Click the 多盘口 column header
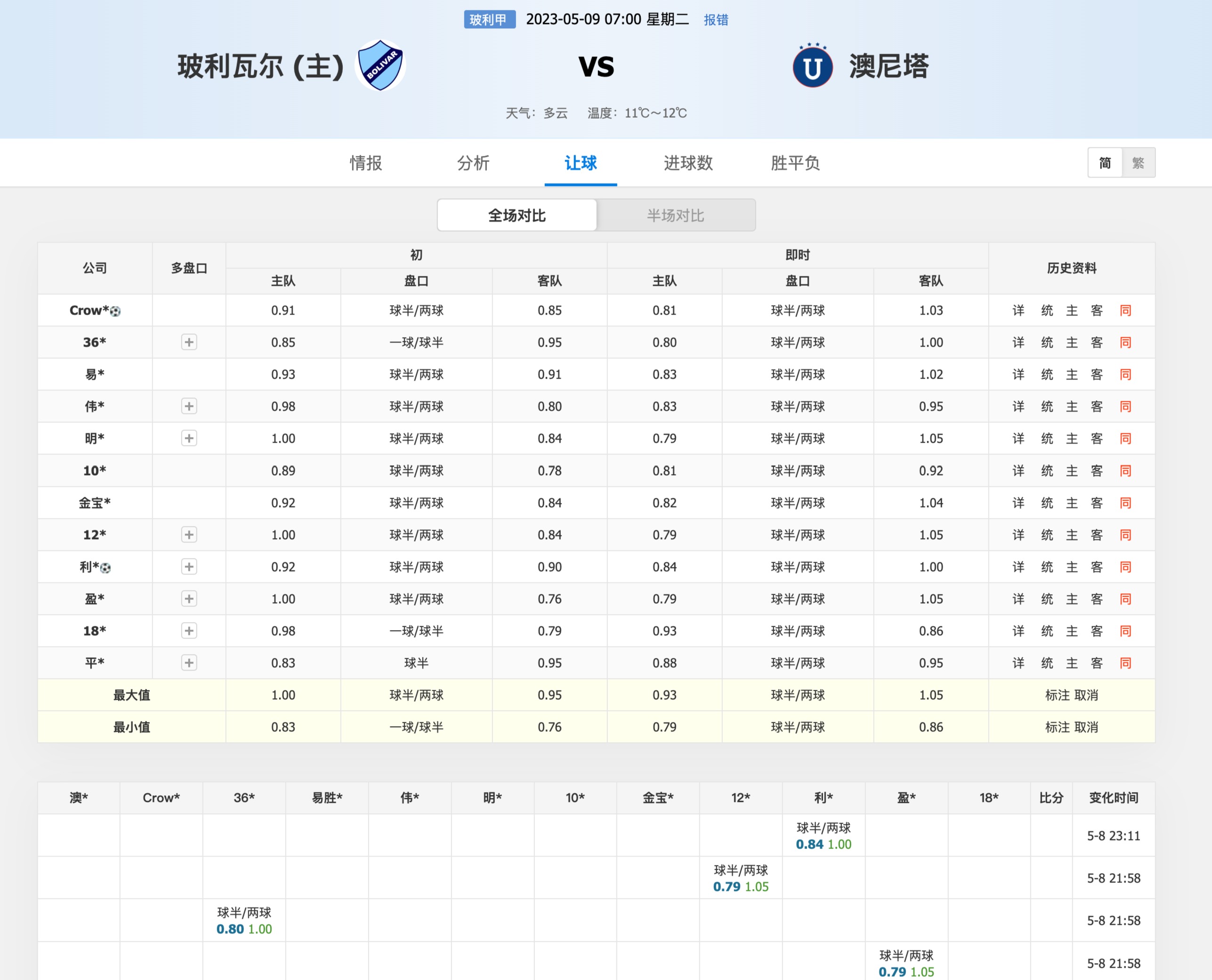 (189, 268)
